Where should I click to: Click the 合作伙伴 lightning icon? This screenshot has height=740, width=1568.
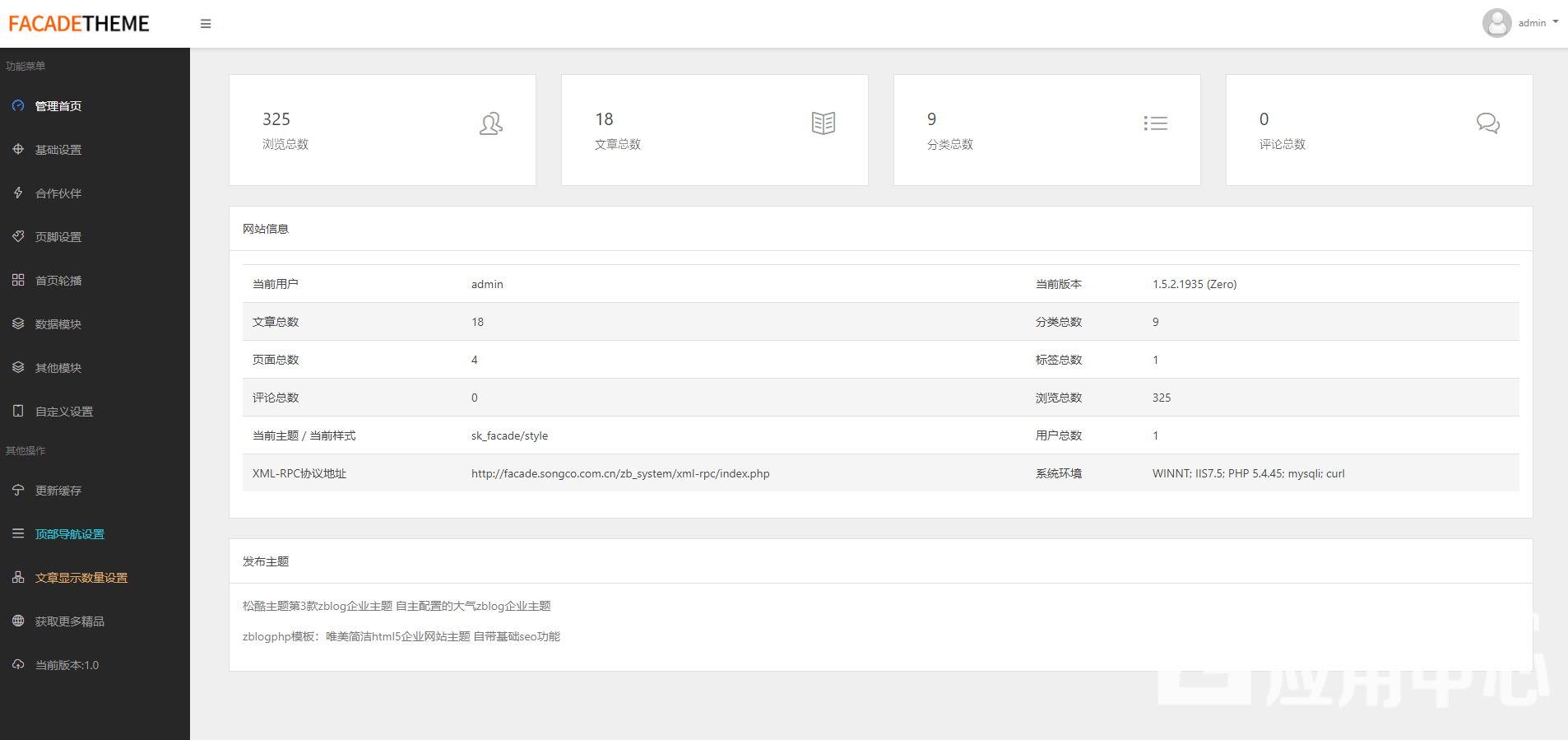coord(18,193)
